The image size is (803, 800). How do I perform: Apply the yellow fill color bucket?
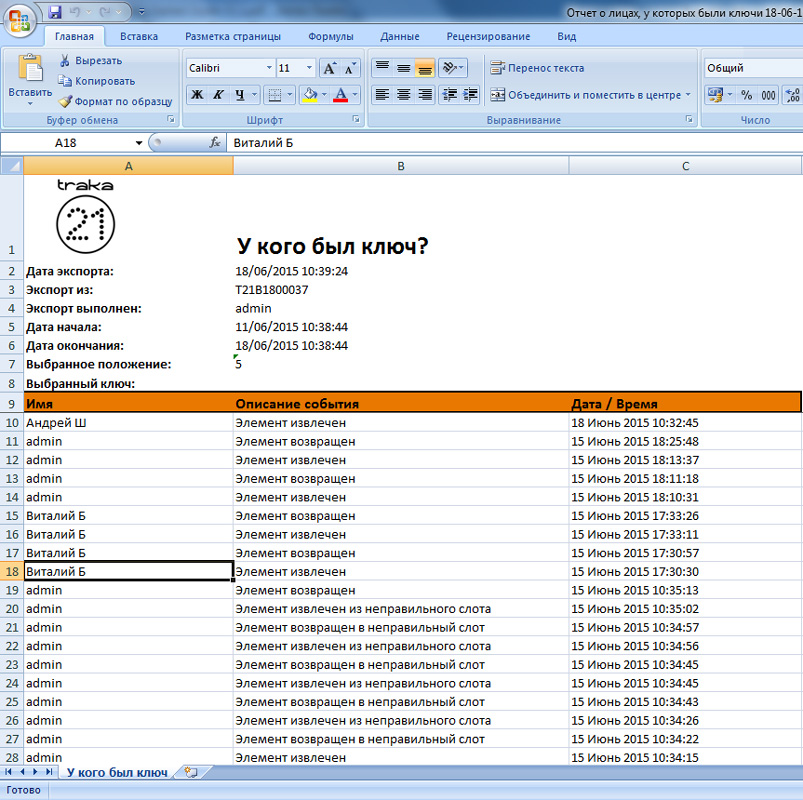tap(310, 95)
